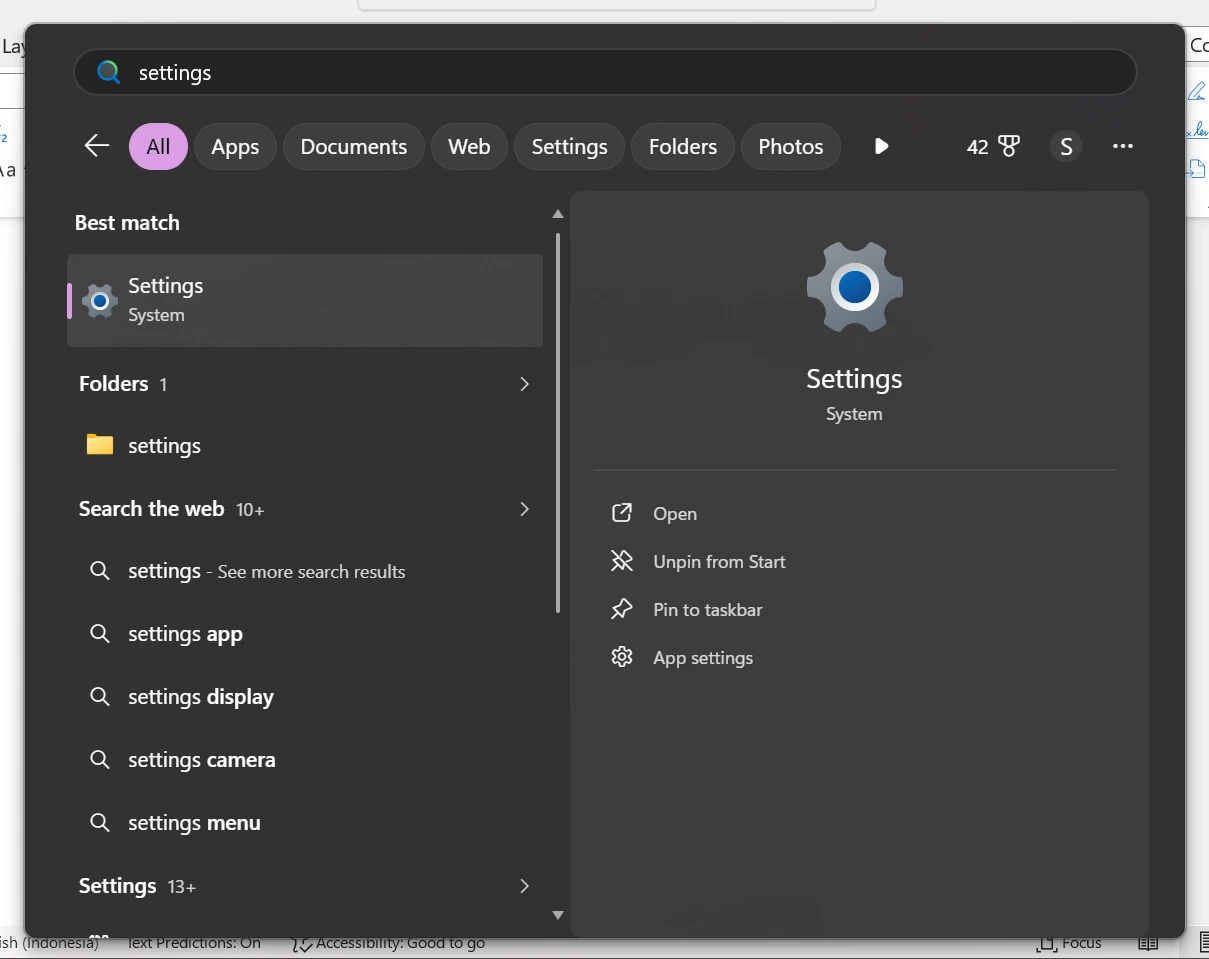Switch to the Web filter tab
Screen dimensions: 1209x959
[x=469, y=146]
